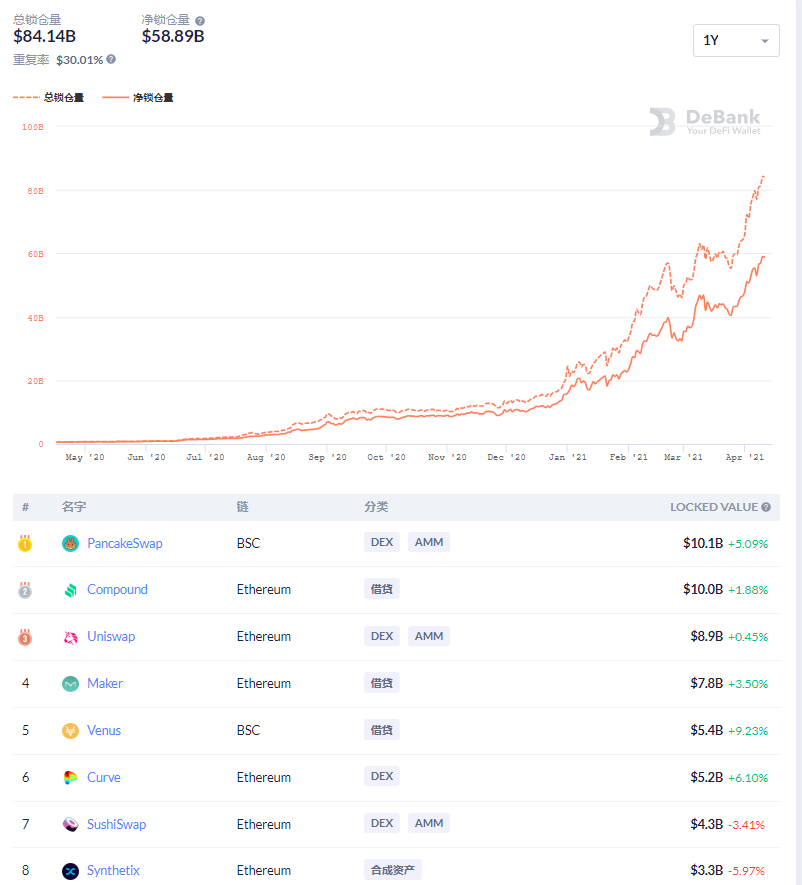Click the DEX tag in Curve row
Viewport: 802px width, 885px height.
click(x=382, y=776)
